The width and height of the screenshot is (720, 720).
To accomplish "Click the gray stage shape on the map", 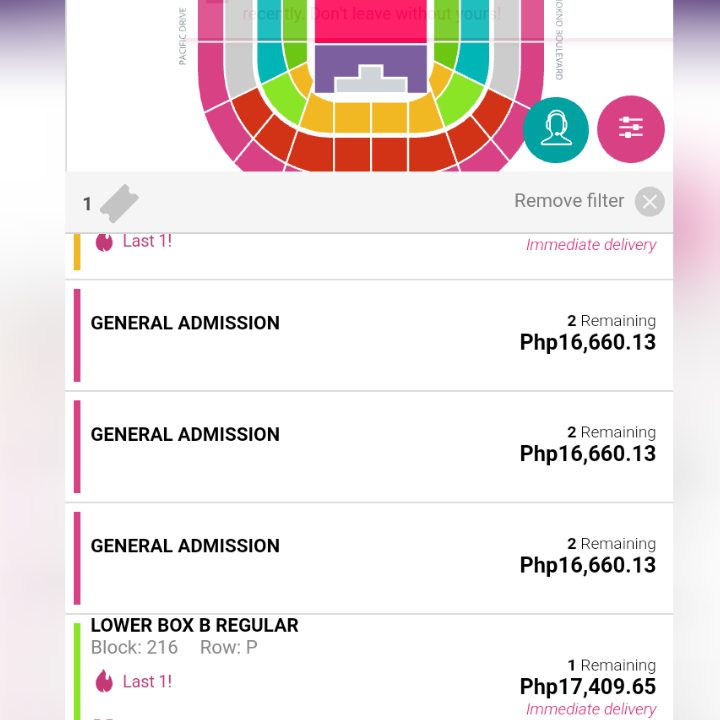I will pos(371,79).
